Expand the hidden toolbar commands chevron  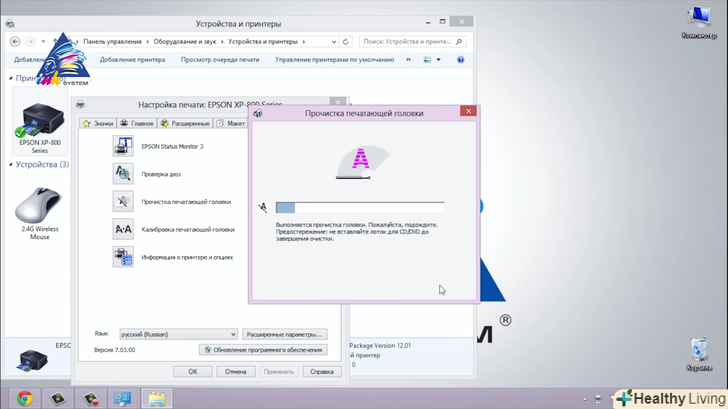tap(406, 60)
